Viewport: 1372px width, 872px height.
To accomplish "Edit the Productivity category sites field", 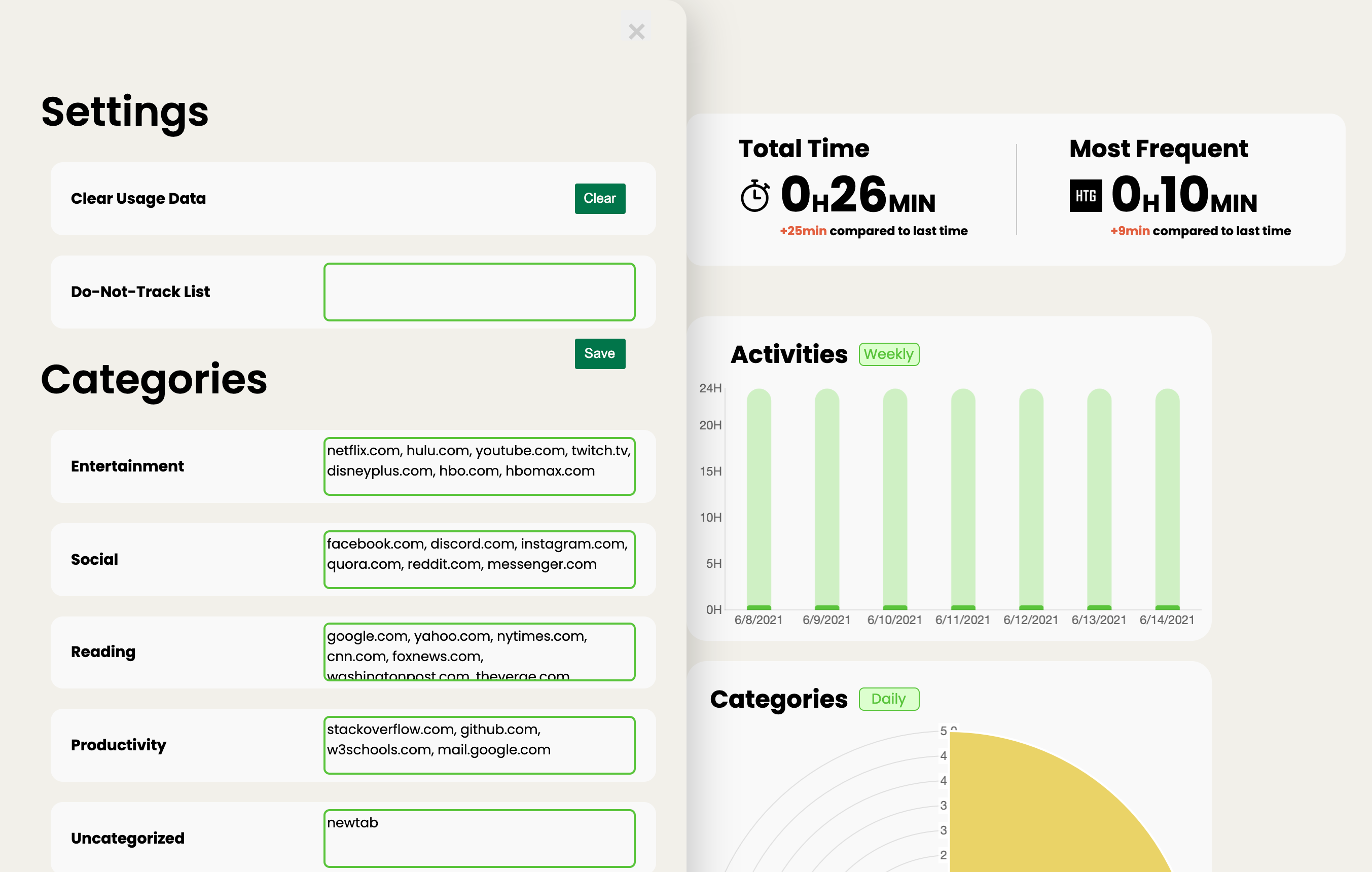I will [479, 745].
